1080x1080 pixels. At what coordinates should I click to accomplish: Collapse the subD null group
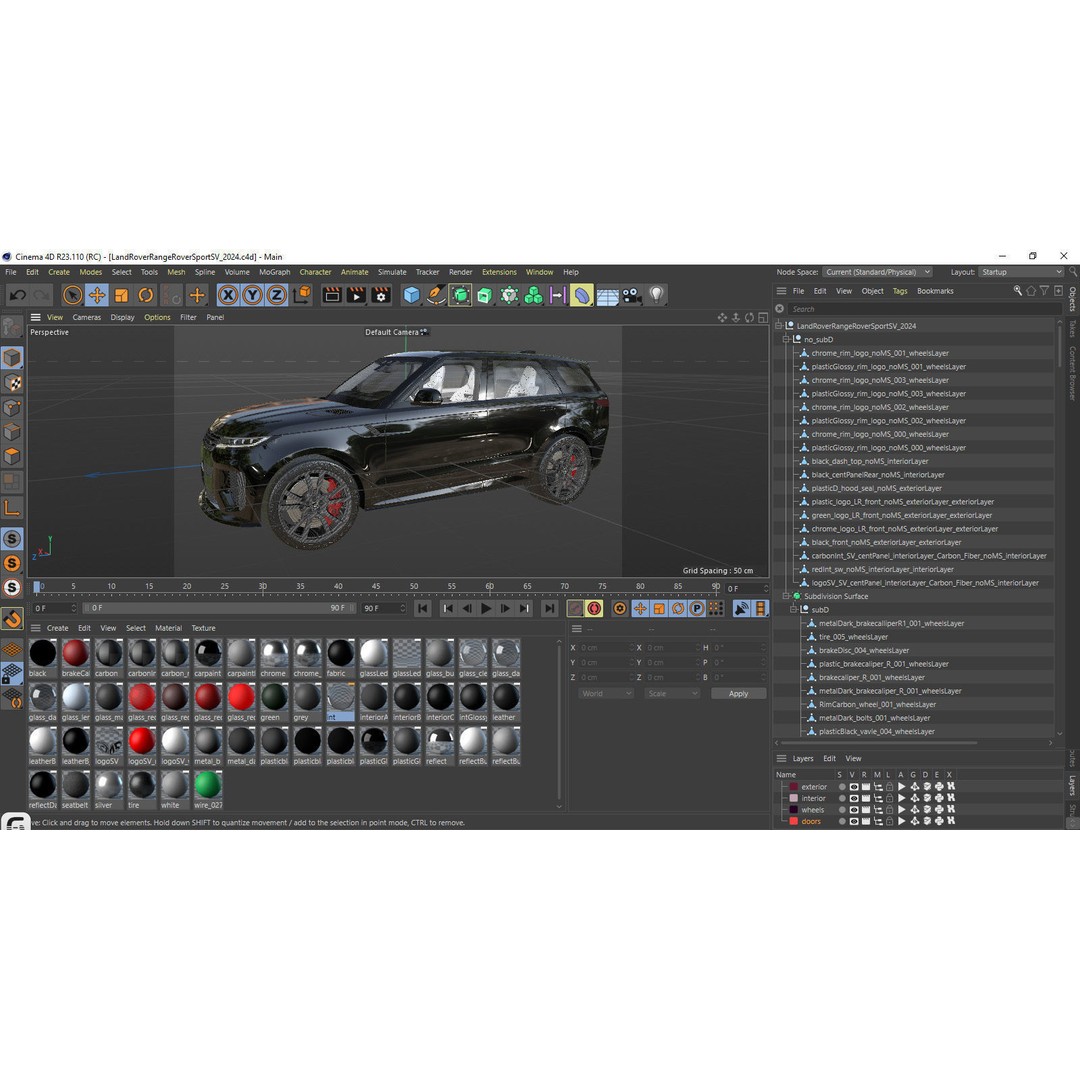pos(793,610)
